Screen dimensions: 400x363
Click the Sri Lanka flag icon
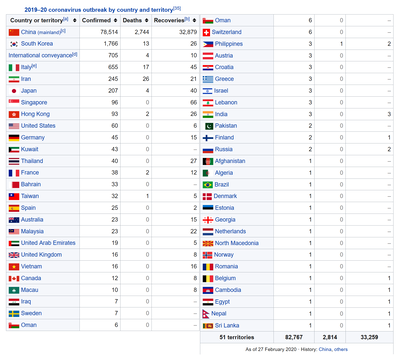(x=208, y=326)
